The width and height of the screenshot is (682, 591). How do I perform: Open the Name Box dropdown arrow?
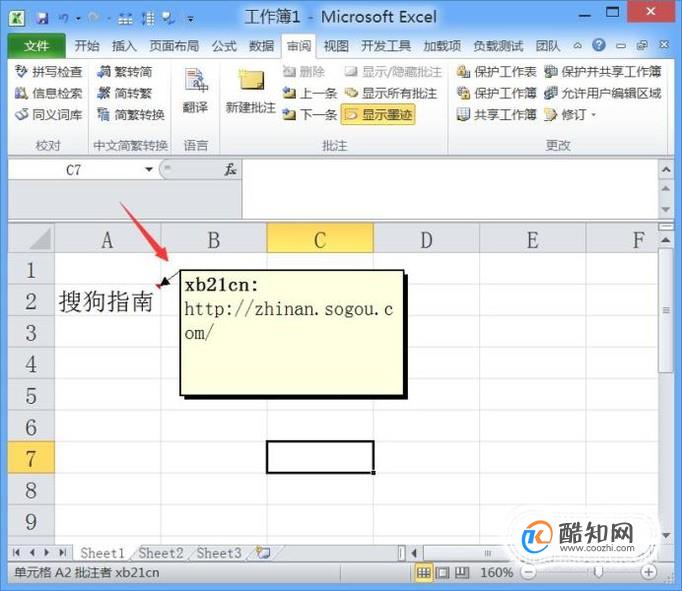click(149, 170)
